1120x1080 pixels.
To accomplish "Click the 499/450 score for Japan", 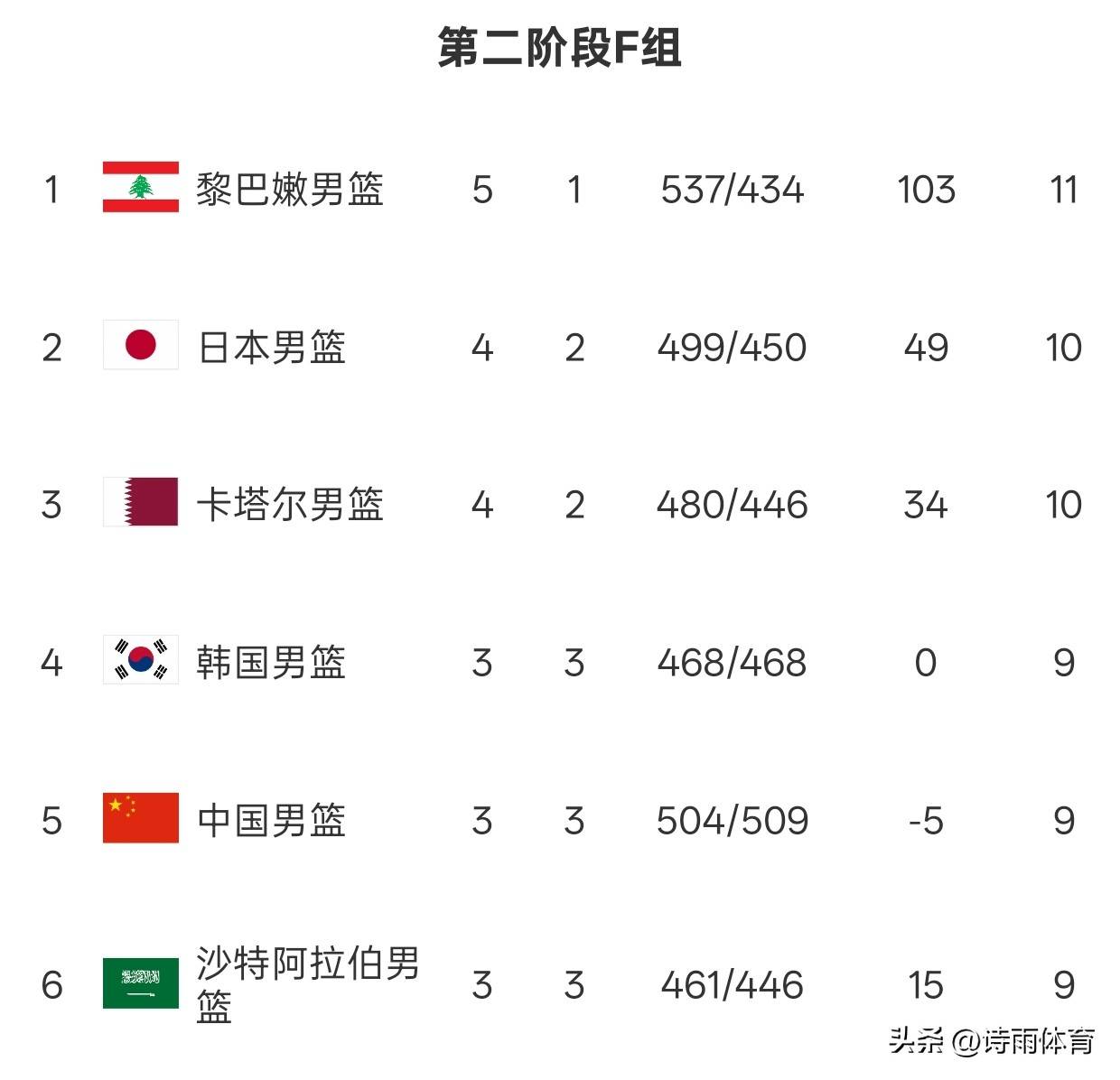I will [732, 347].
